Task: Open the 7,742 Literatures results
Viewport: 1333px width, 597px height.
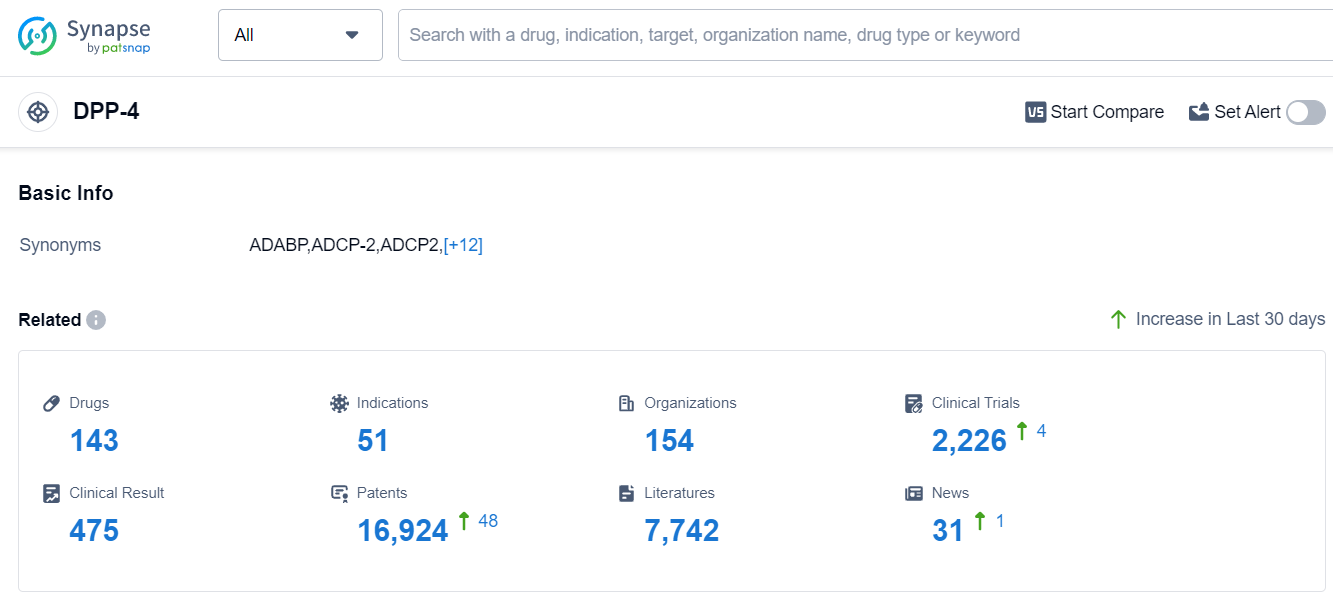Action: [682, 530]
